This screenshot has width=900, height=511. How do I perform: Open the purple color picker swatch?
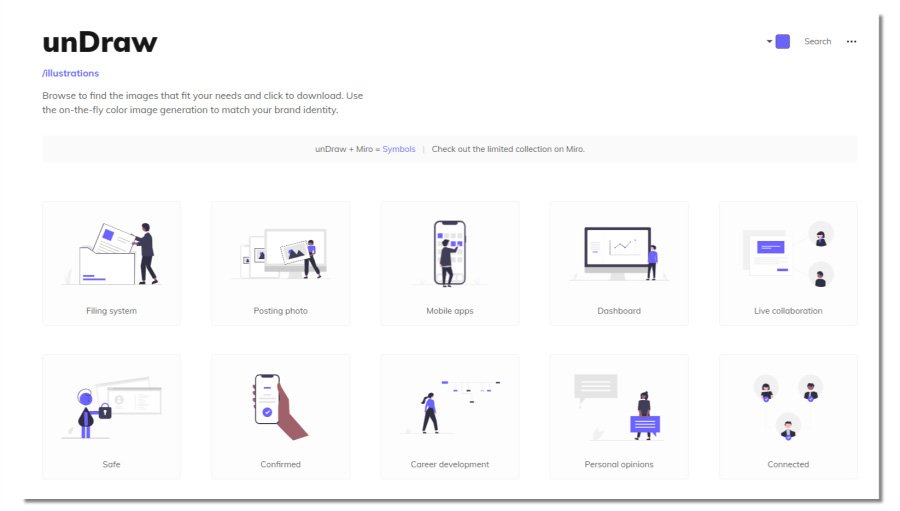782,41
